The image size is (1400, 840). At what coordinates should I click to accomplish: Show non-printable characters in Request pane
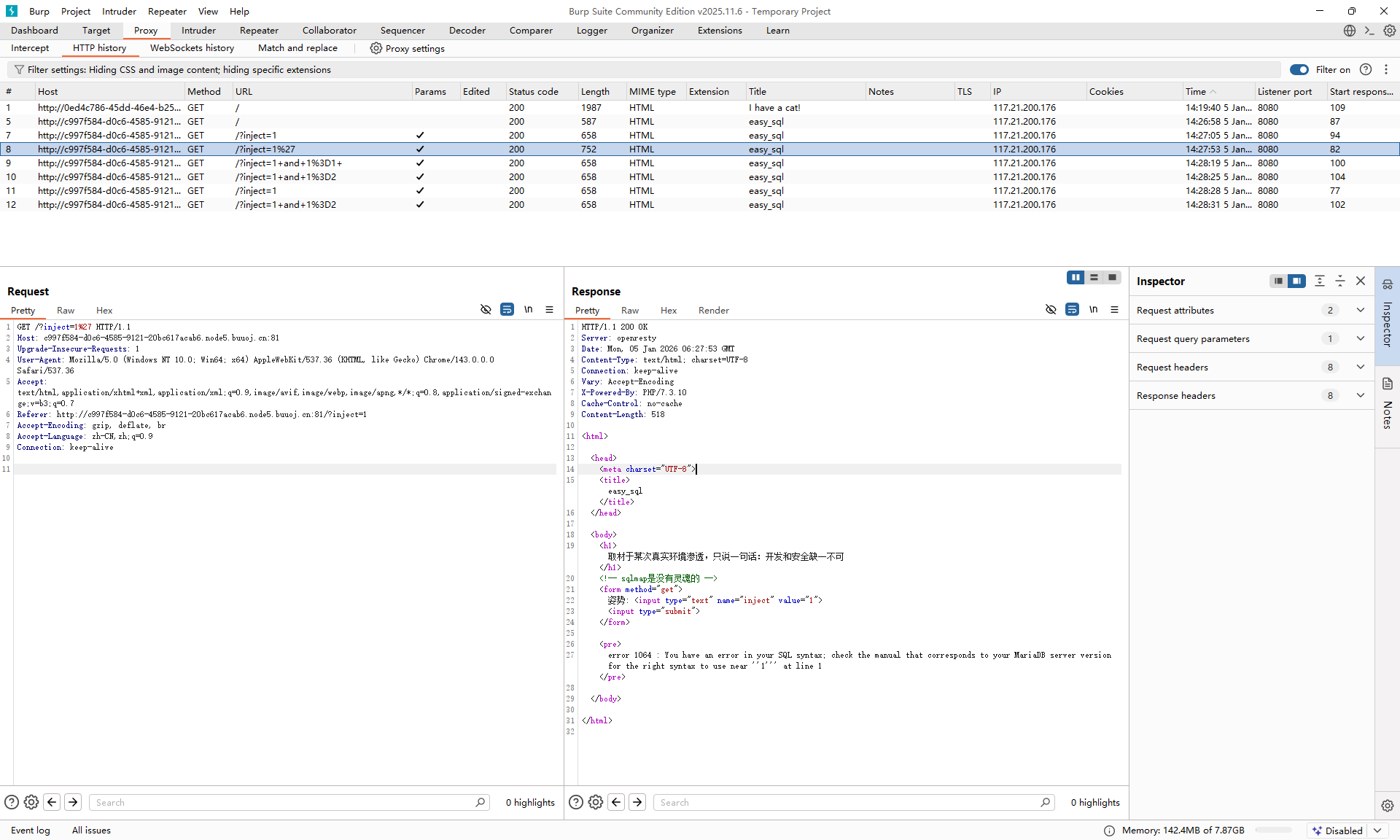tap(528, 310)
